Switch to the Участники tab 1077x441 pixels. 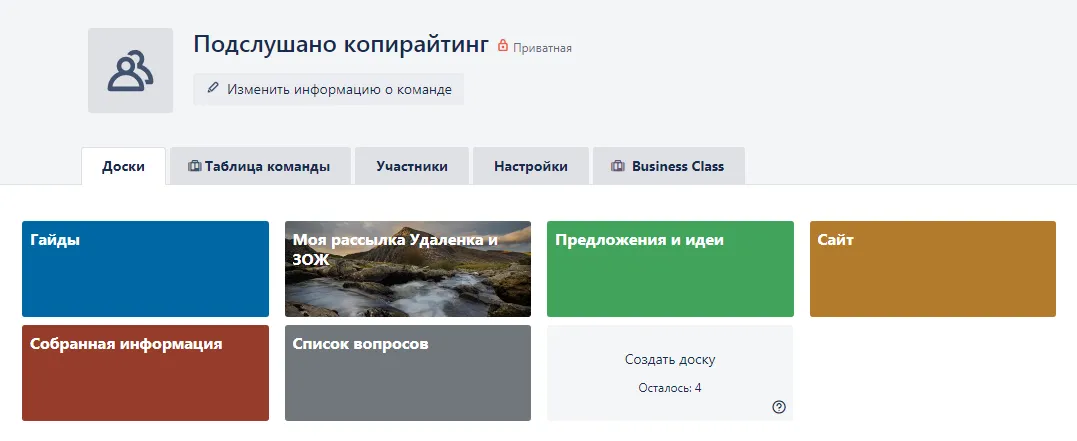(411, 166)
